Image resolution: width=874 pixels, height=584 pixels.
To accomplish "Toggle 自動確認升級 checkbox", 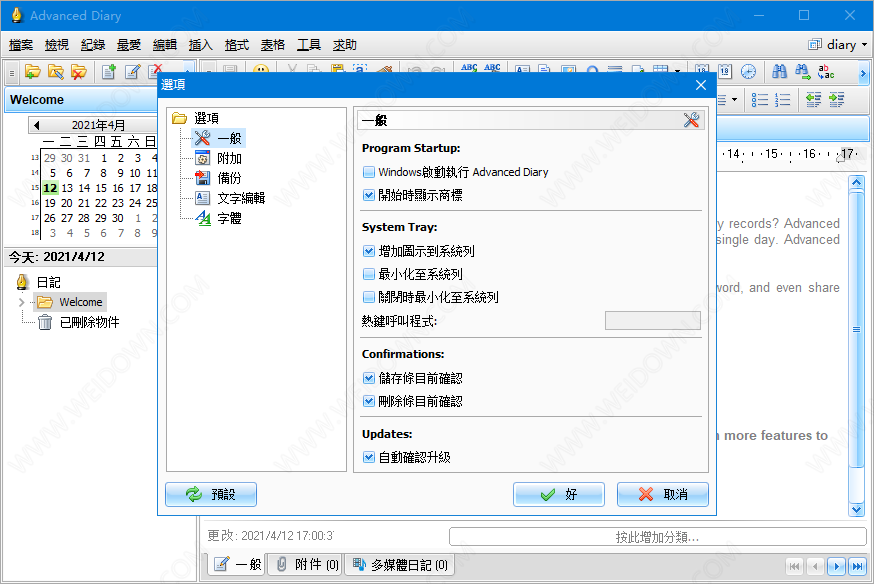I will coord(368,458).
